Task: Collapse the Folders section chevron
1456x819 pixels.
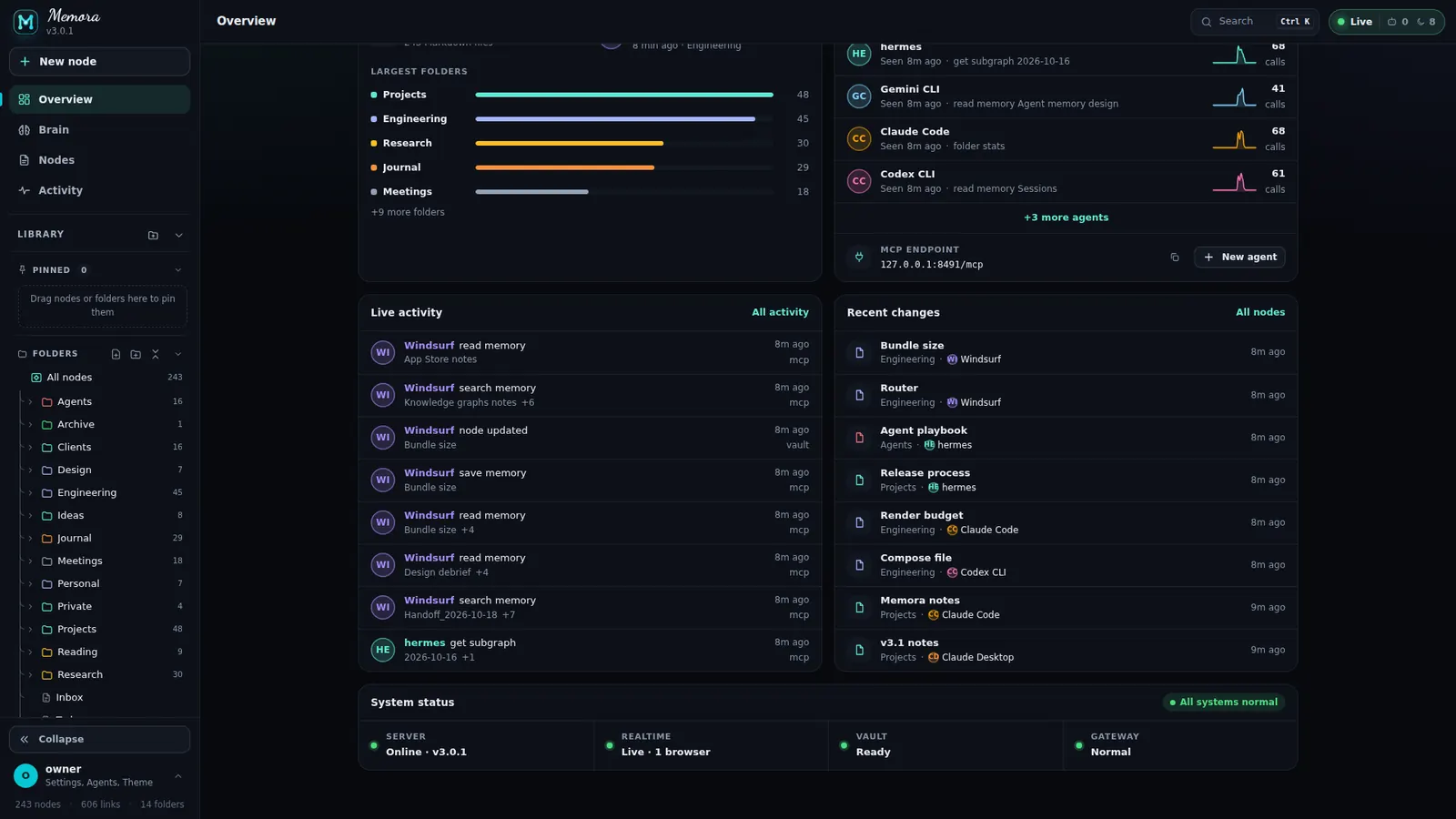Action: [178, 354]
